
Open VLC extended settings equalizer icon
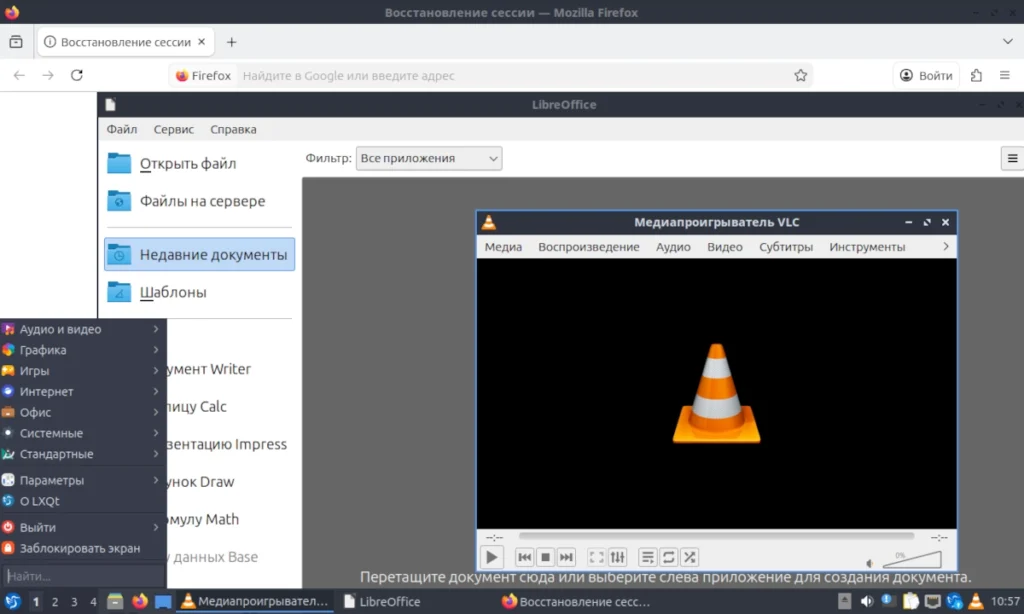point(617,557)
